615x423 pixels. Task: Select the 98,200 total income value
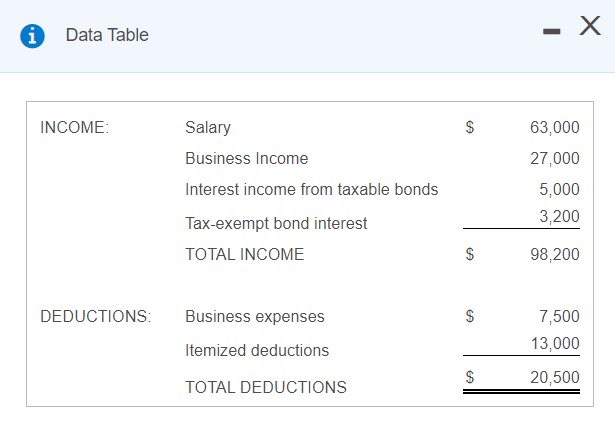[x=555, y=254]
